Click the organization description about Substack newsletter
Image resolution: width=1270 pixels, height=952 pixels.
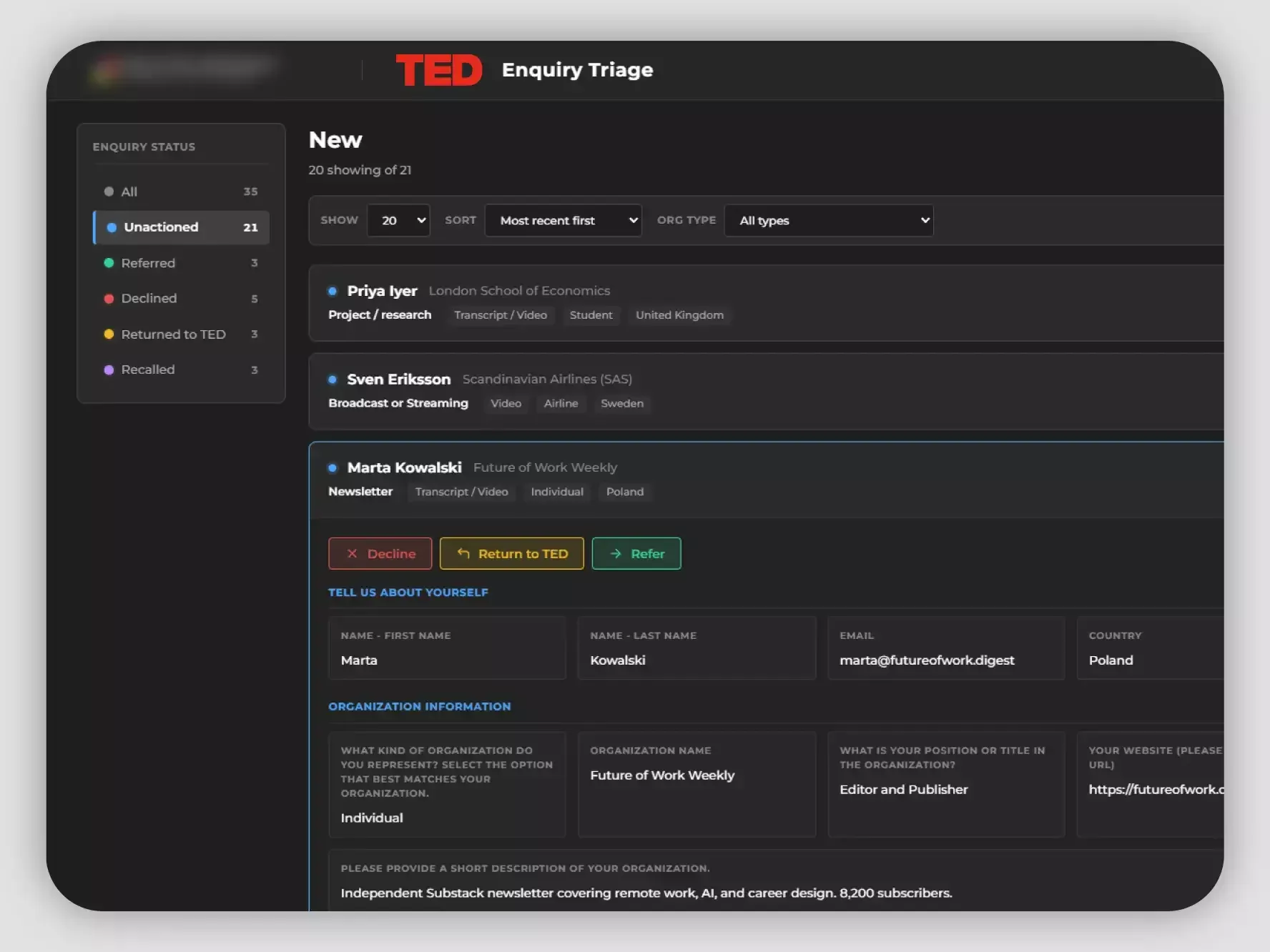(646, 893)
